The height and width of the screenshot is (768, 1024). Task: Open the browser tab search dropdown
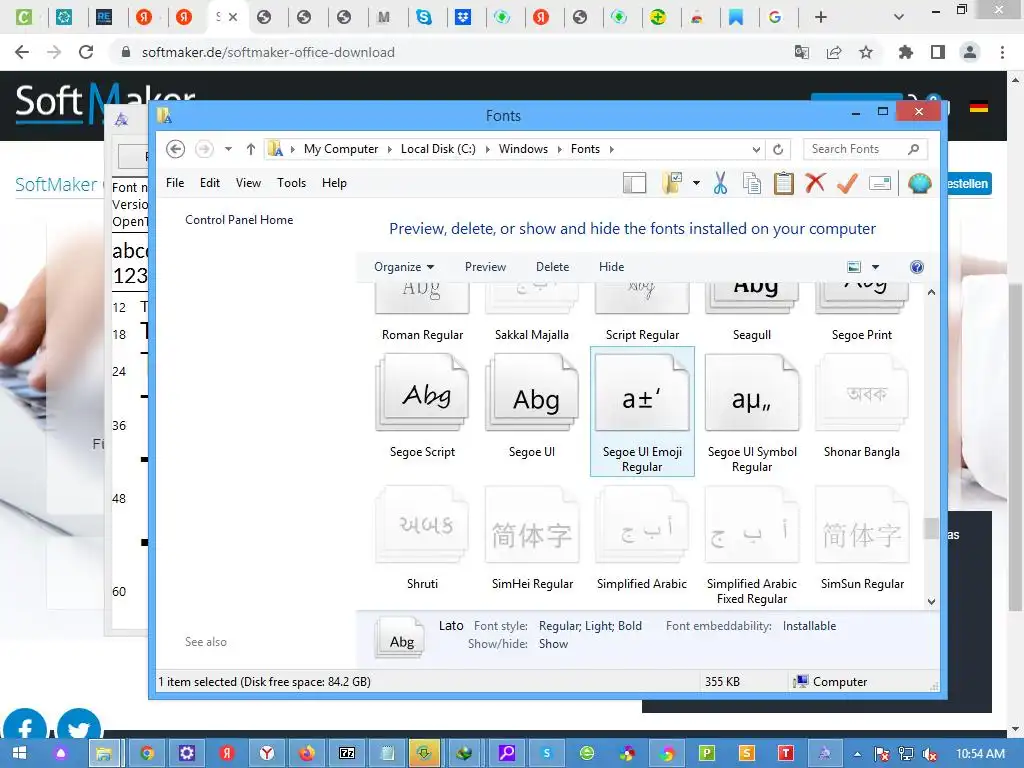coord(899,17)
